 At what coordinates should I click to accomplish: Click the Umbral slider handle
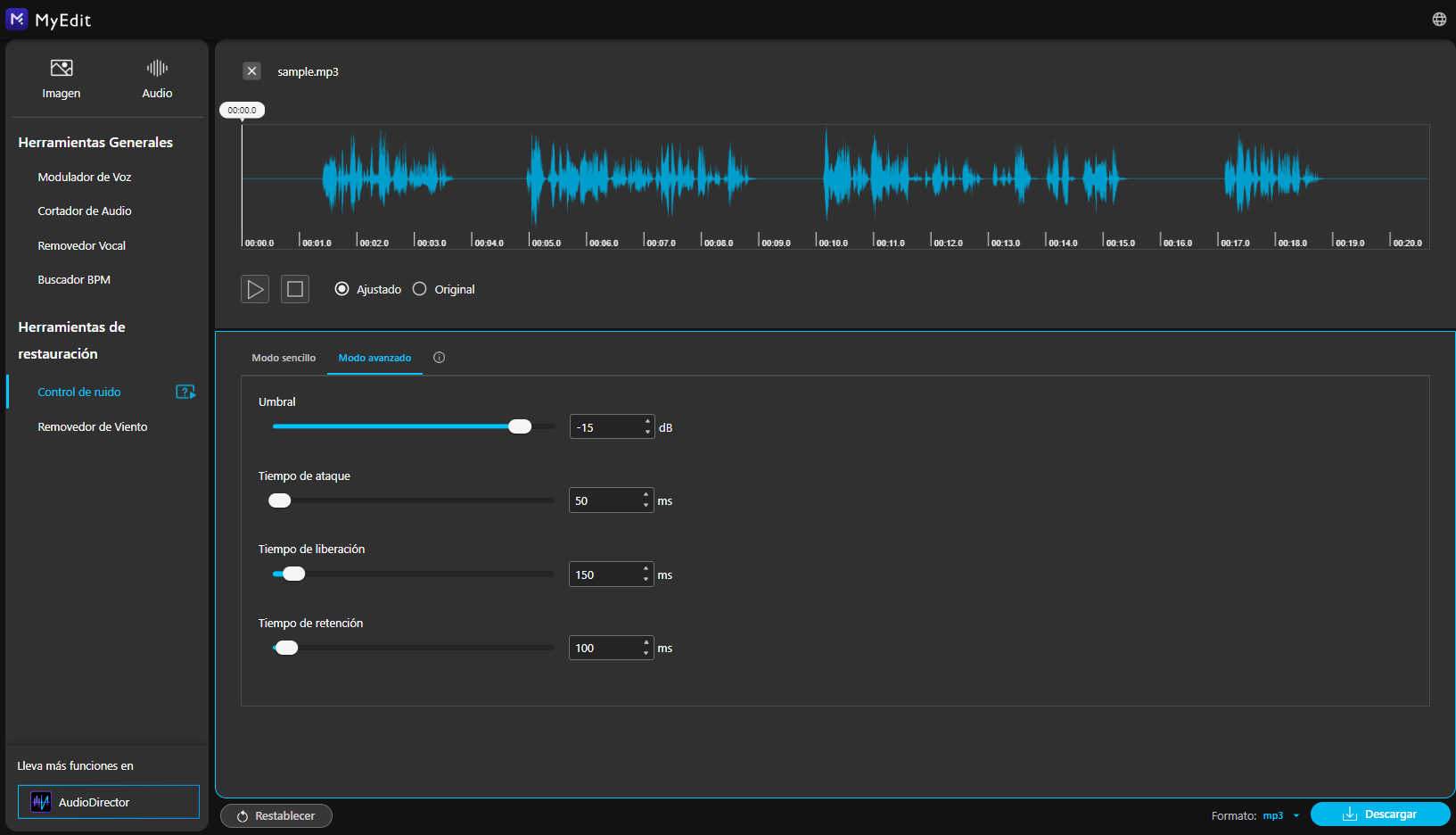[520, 426]
